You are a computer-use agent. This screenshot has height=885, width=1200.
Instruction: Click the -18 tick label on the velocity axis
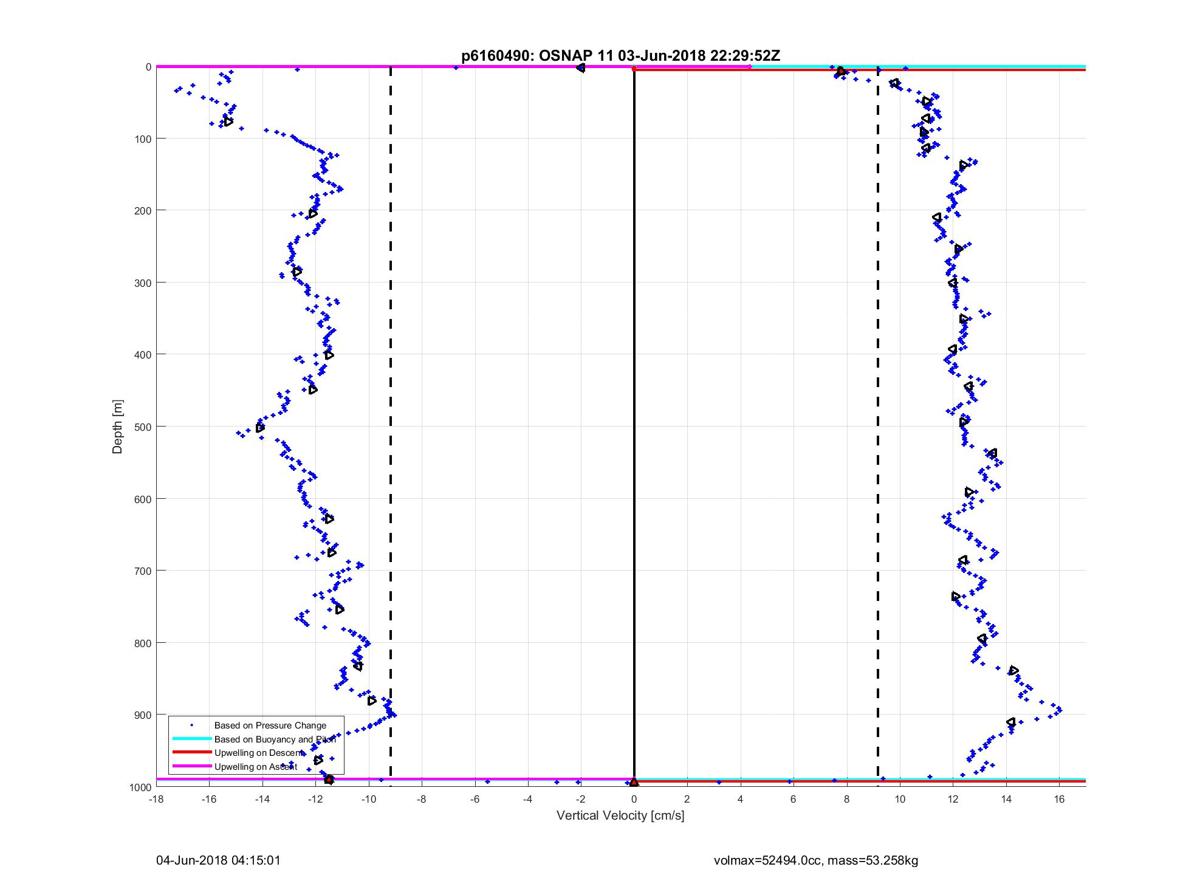coord(155,799)
